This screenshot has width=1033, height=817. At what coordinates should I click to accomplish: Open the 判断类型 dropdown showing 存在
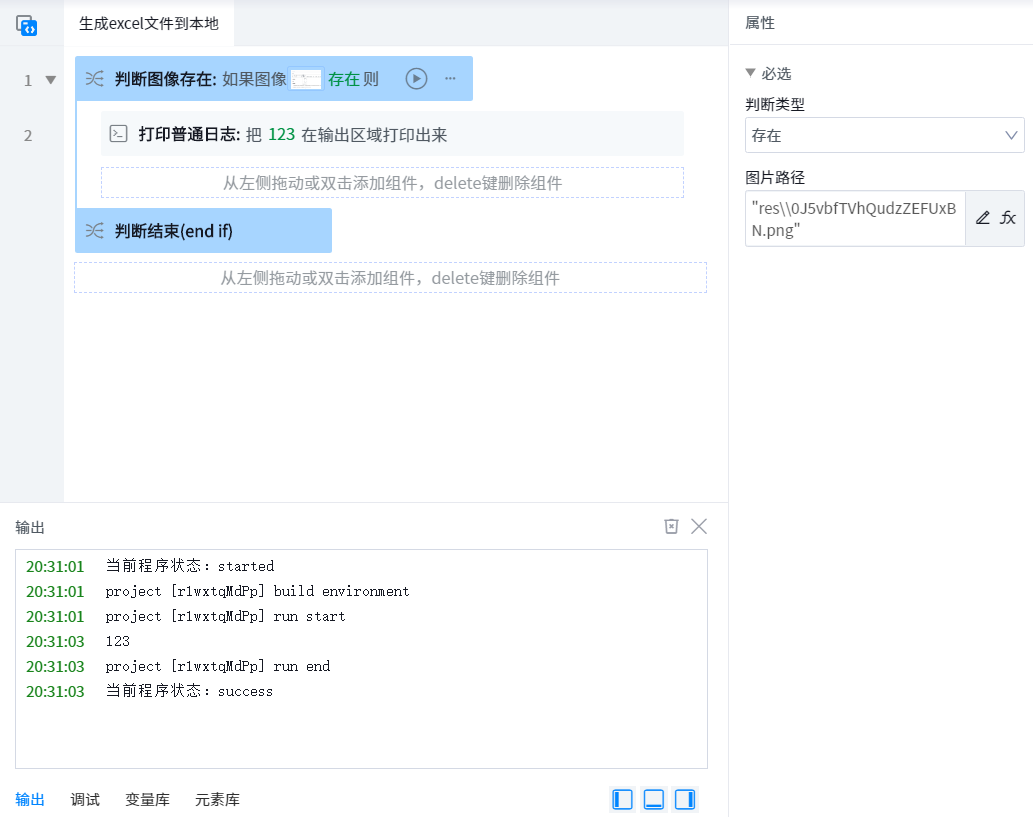(884, 135)
